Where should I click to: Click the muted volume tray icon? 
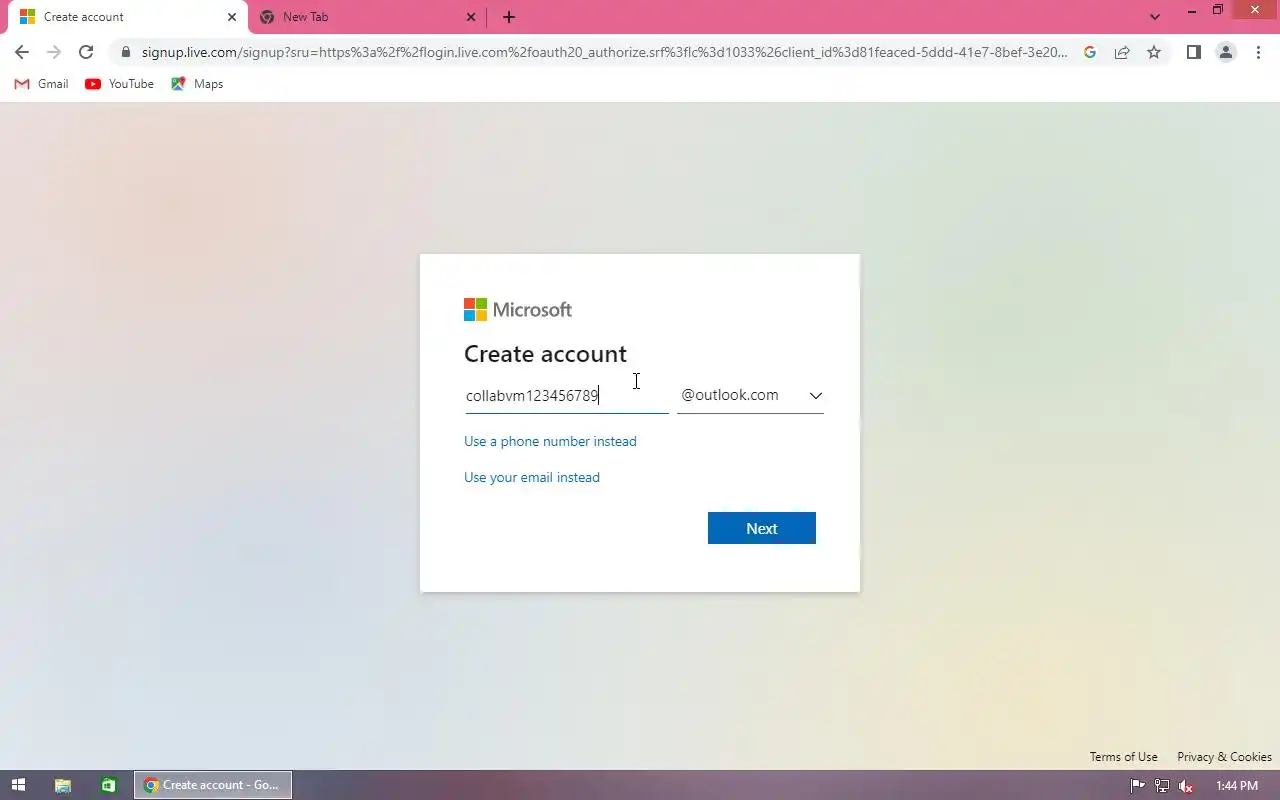tap(1186, 786)
